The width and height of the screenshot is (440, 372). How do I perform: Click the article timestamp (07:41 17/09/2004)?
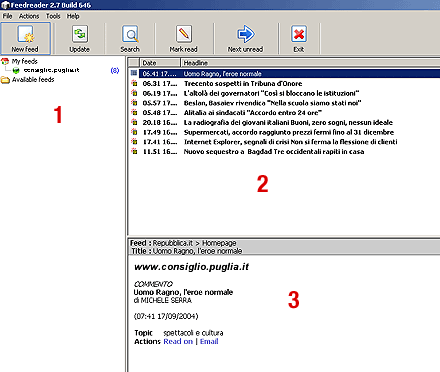click(x=166, y=316)
